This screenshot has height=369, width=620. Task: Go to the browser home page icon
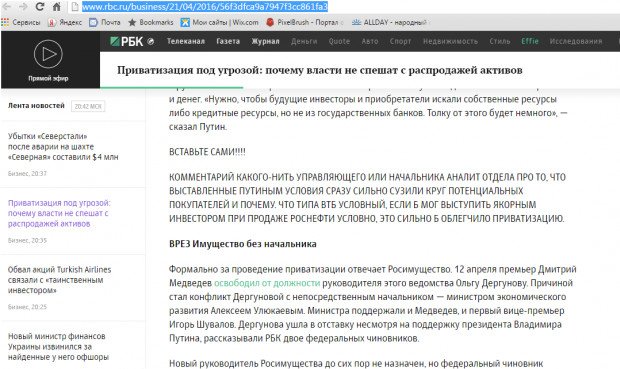click(x=57, y=7)
